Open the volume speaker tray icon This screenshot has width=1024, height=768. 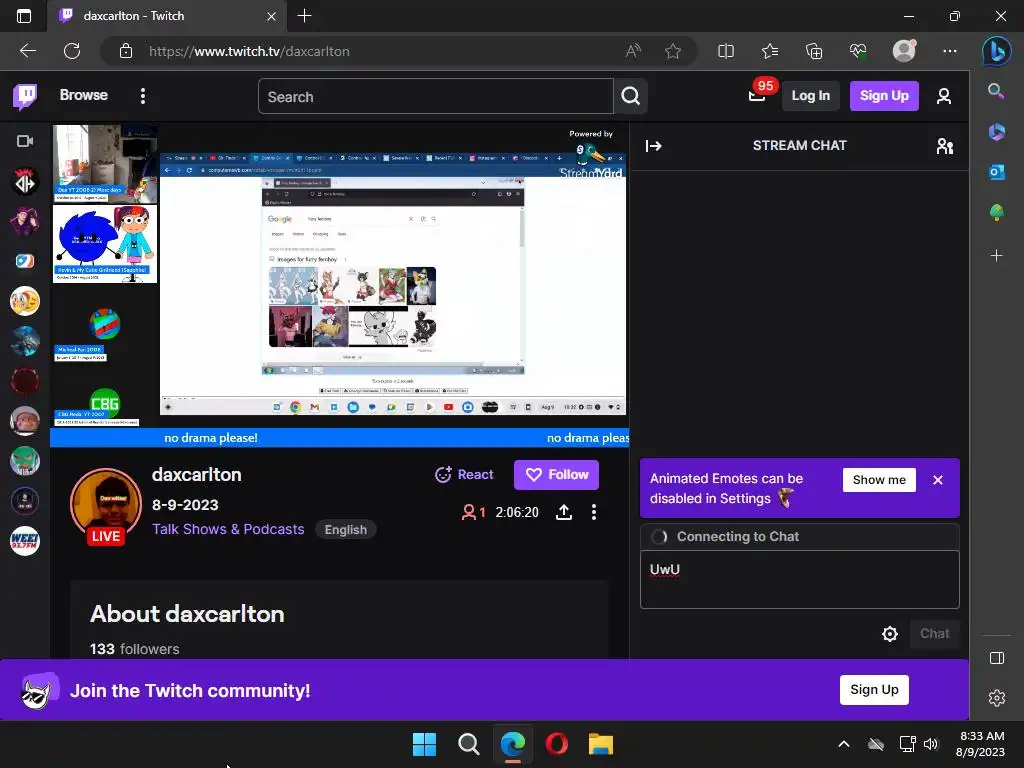[x=931, y=744]
